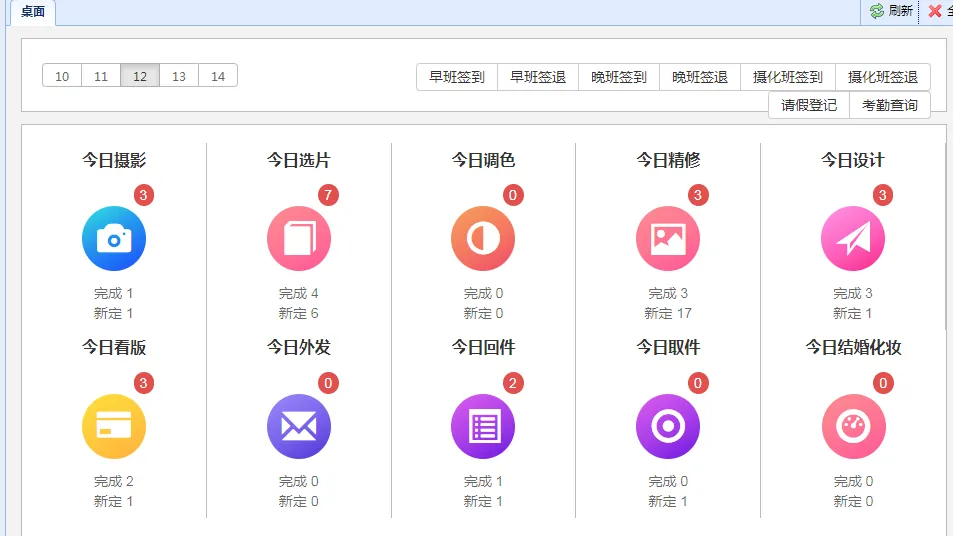
Task: Select the 今日回件 list icon
Action: pyautogui.click(x=483, y=427)
